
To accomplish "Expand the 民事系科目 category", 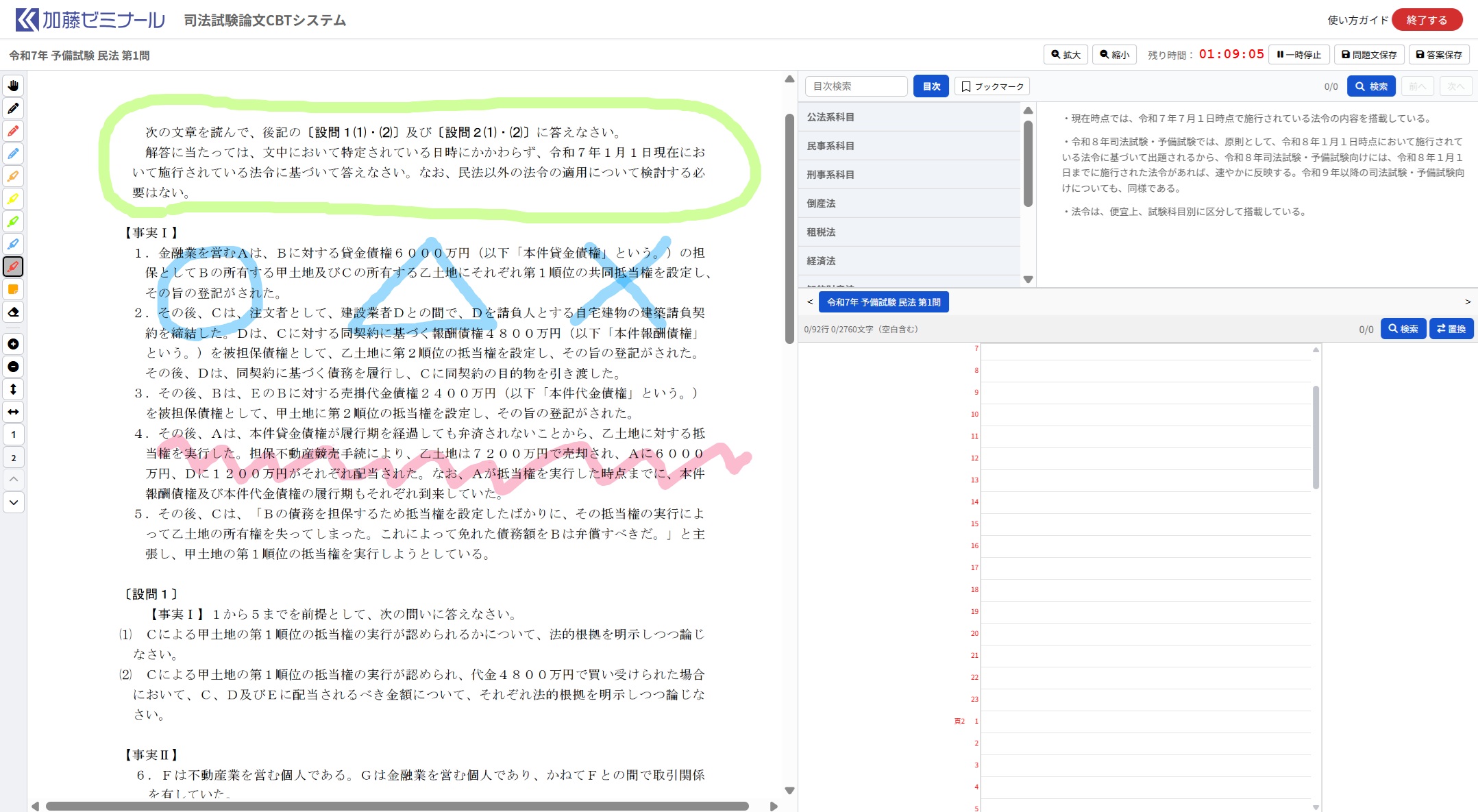I will (830, 146).
